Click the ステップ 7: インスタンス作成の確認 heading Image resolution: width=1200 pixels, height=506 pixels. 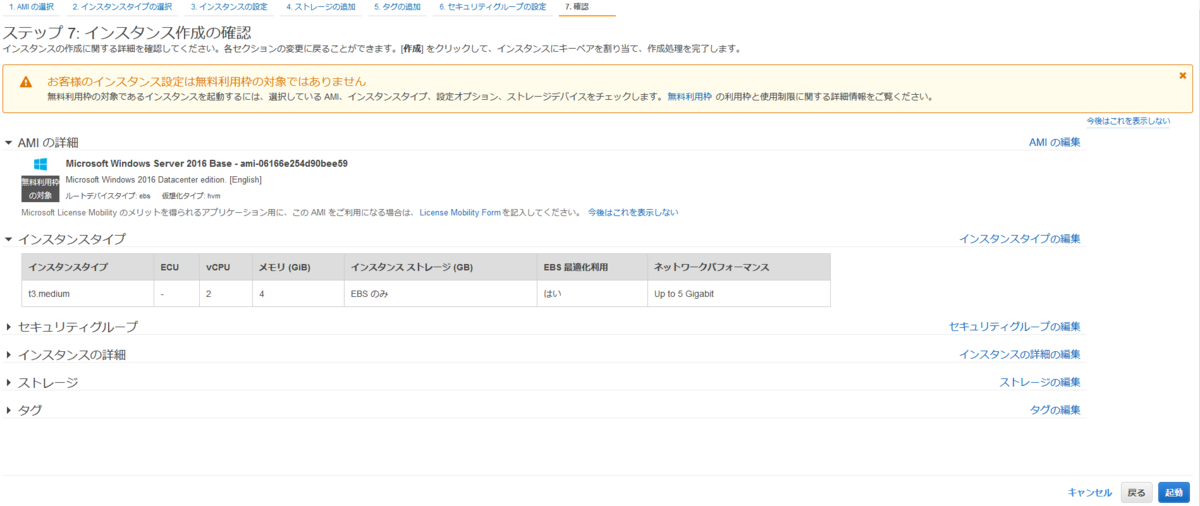tap(127, 32)
